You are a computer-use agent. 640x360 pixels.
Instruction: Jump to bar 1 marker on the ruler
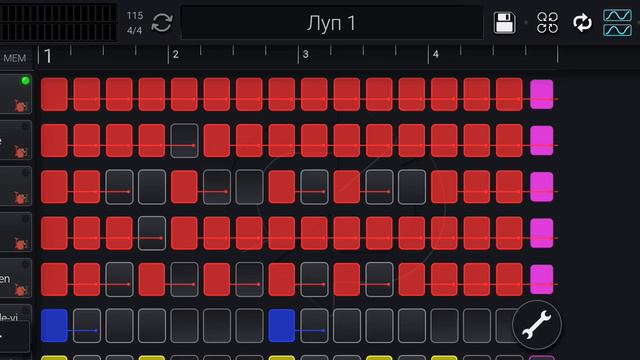coord(47,56)
